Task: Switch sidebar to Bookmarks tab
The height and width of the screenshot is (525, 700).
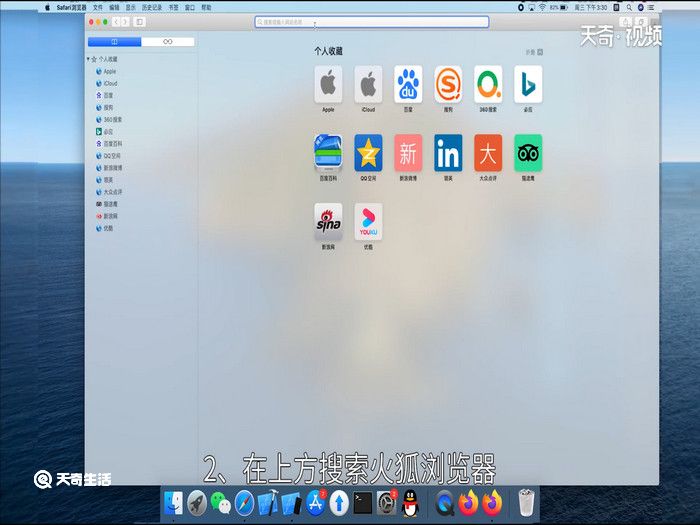Action: (115, 42)
